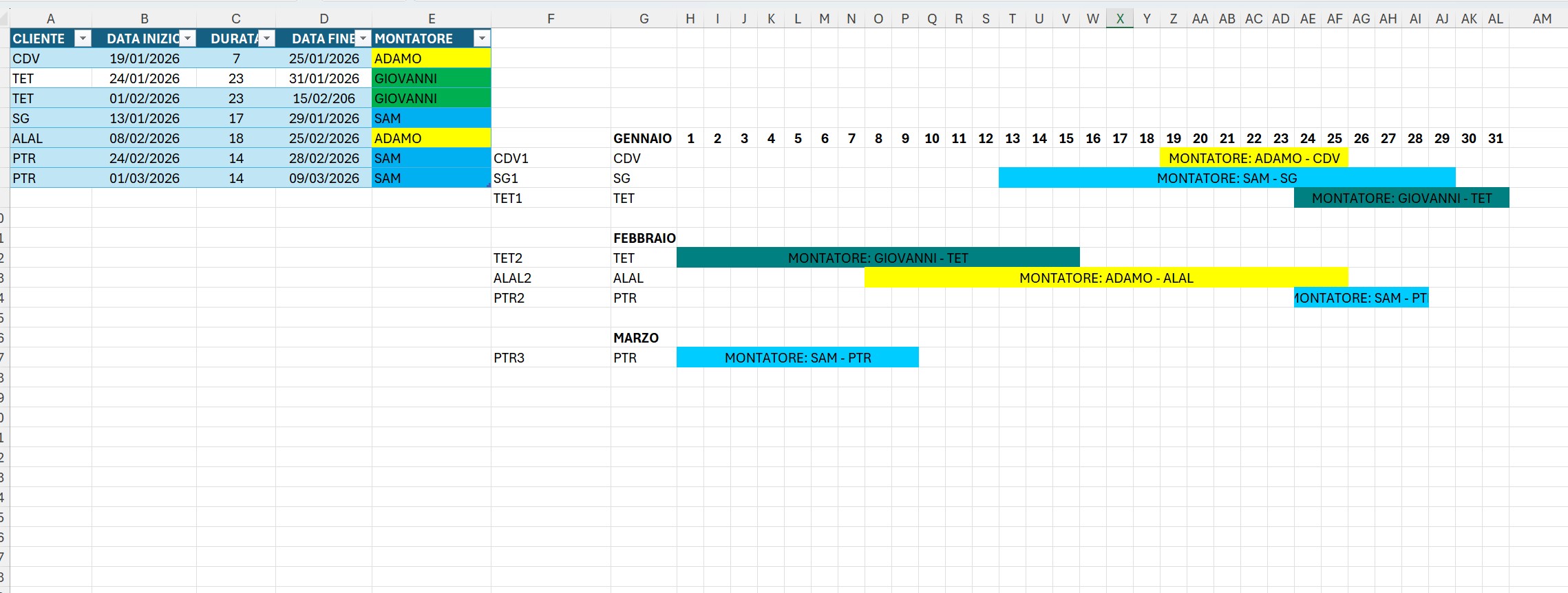Select column X header
1568x593 pixels.
[1120, 19]
